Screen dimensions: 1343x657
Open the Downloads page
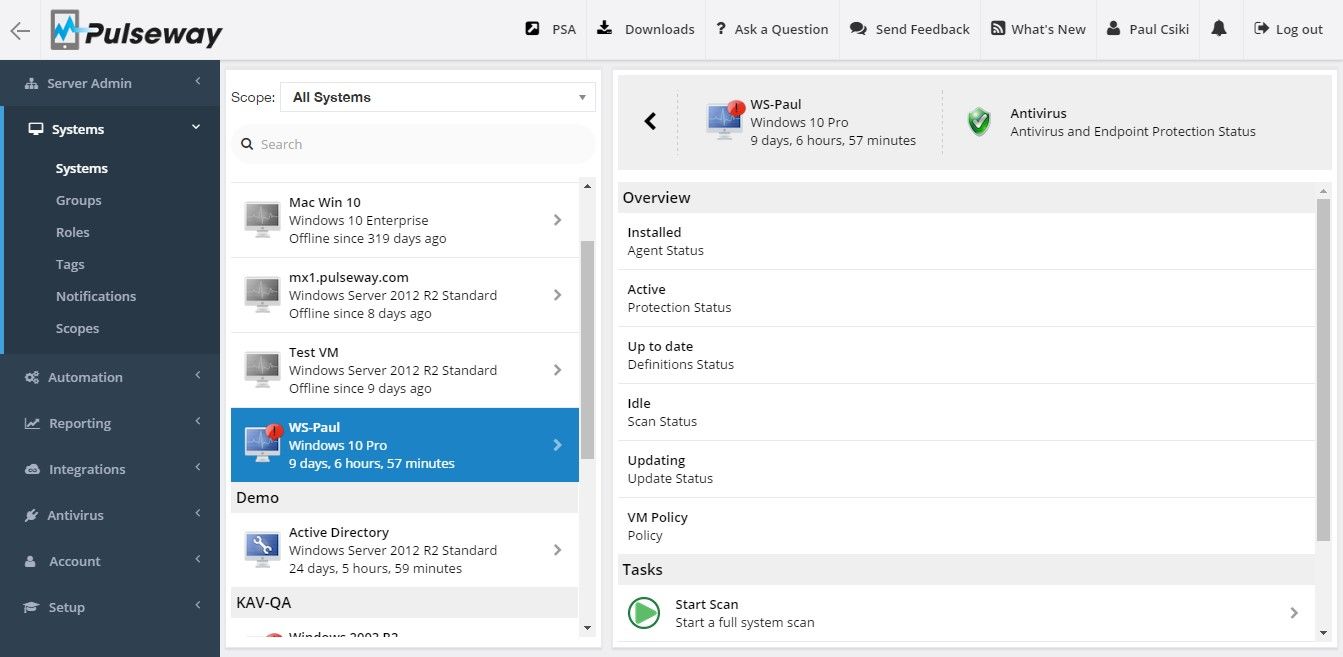coord(646,29)
